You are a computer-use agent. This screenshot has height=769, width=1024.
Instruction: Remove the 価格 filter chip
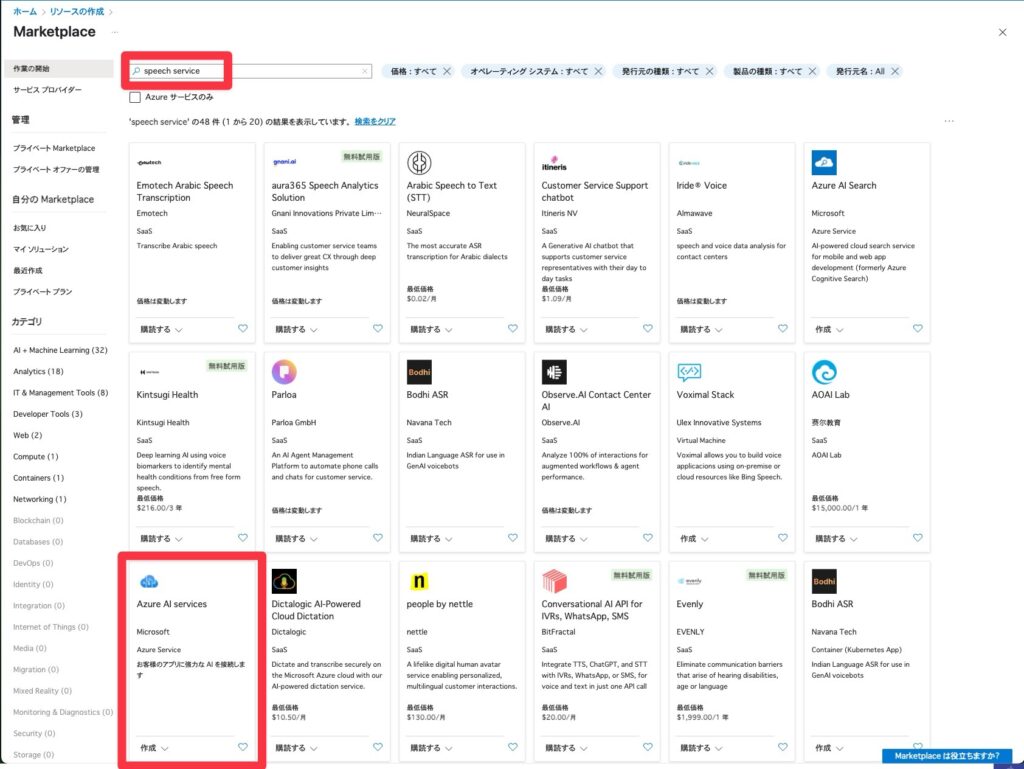[x=447, y=71]
